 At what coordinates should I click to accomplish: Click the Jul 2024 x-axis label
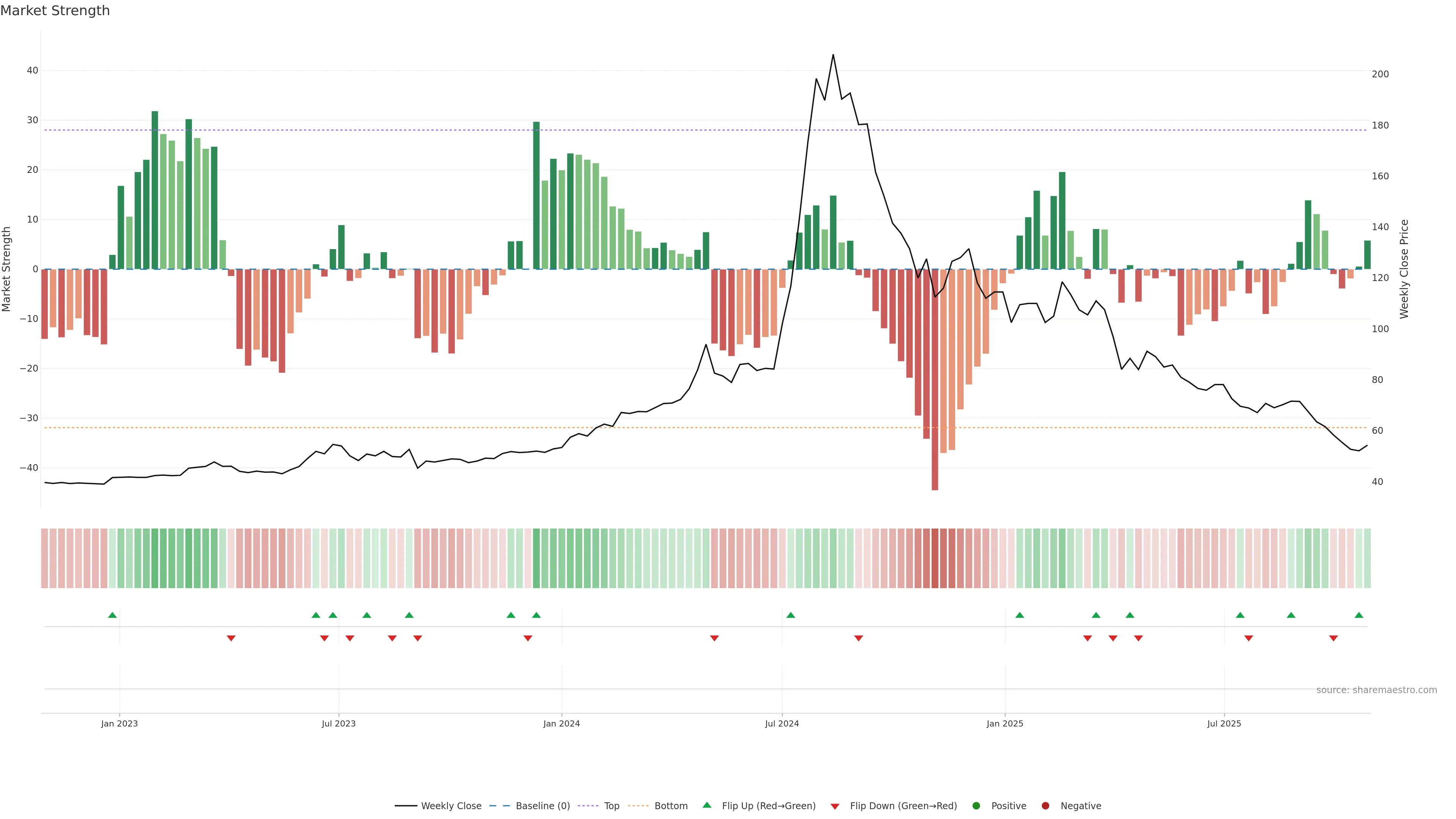(x=782, y=723)
